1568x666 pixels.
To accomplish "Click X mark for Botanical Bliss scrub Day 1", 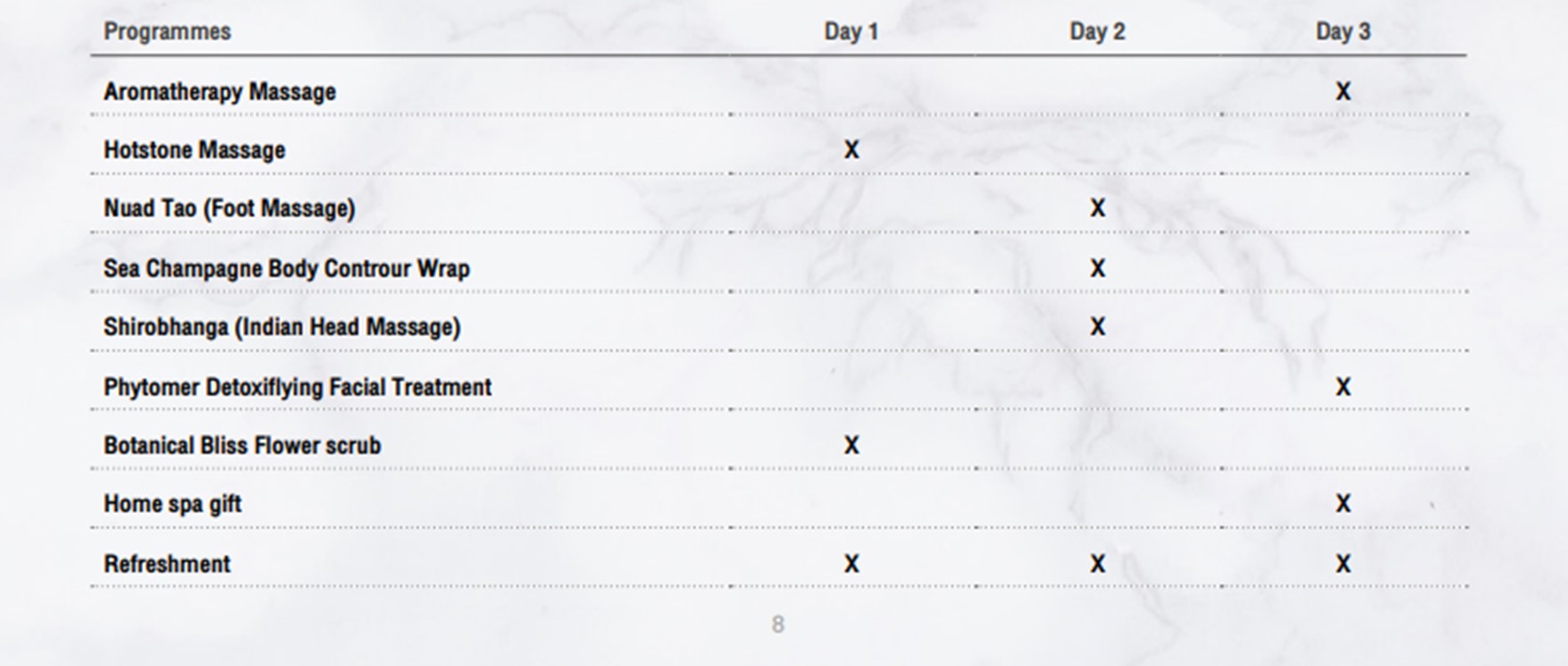I will point(851,445).
